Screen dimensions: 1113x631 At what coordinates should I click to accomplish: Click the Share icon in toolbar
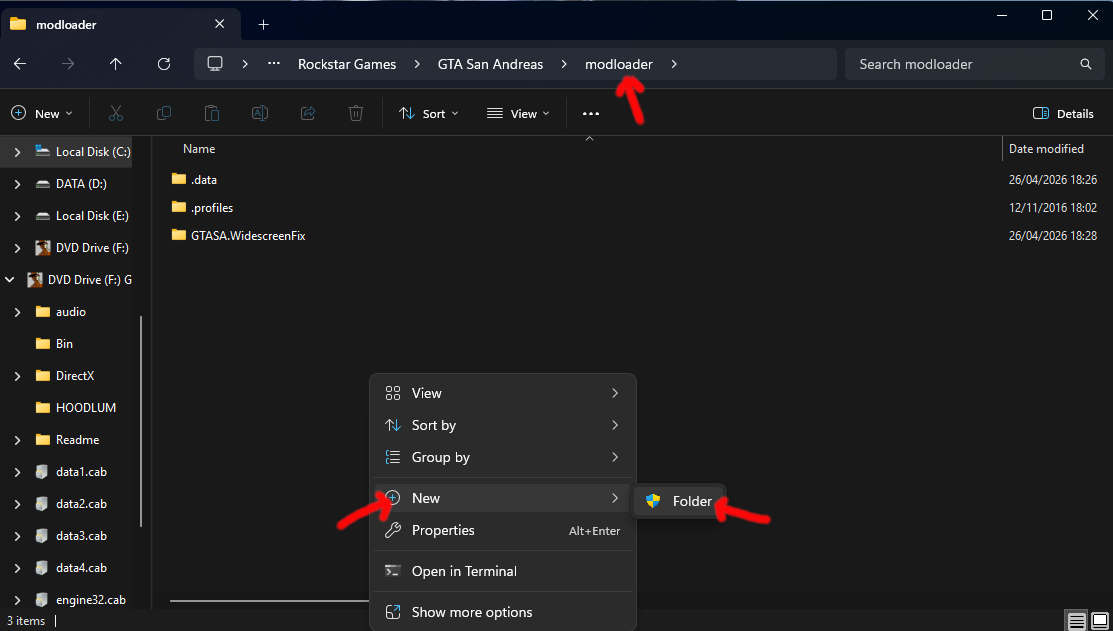pos(308,114)
